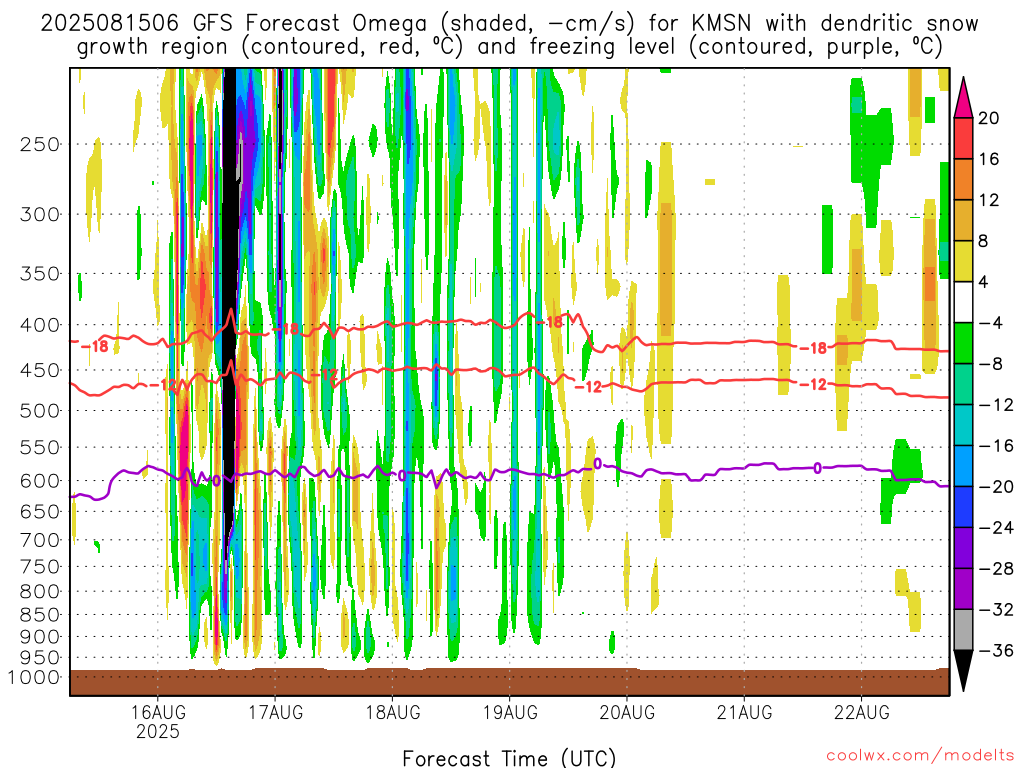Click the 650 pressure level label
This screenshot has width=1024, height=768.
click(40, 511)
